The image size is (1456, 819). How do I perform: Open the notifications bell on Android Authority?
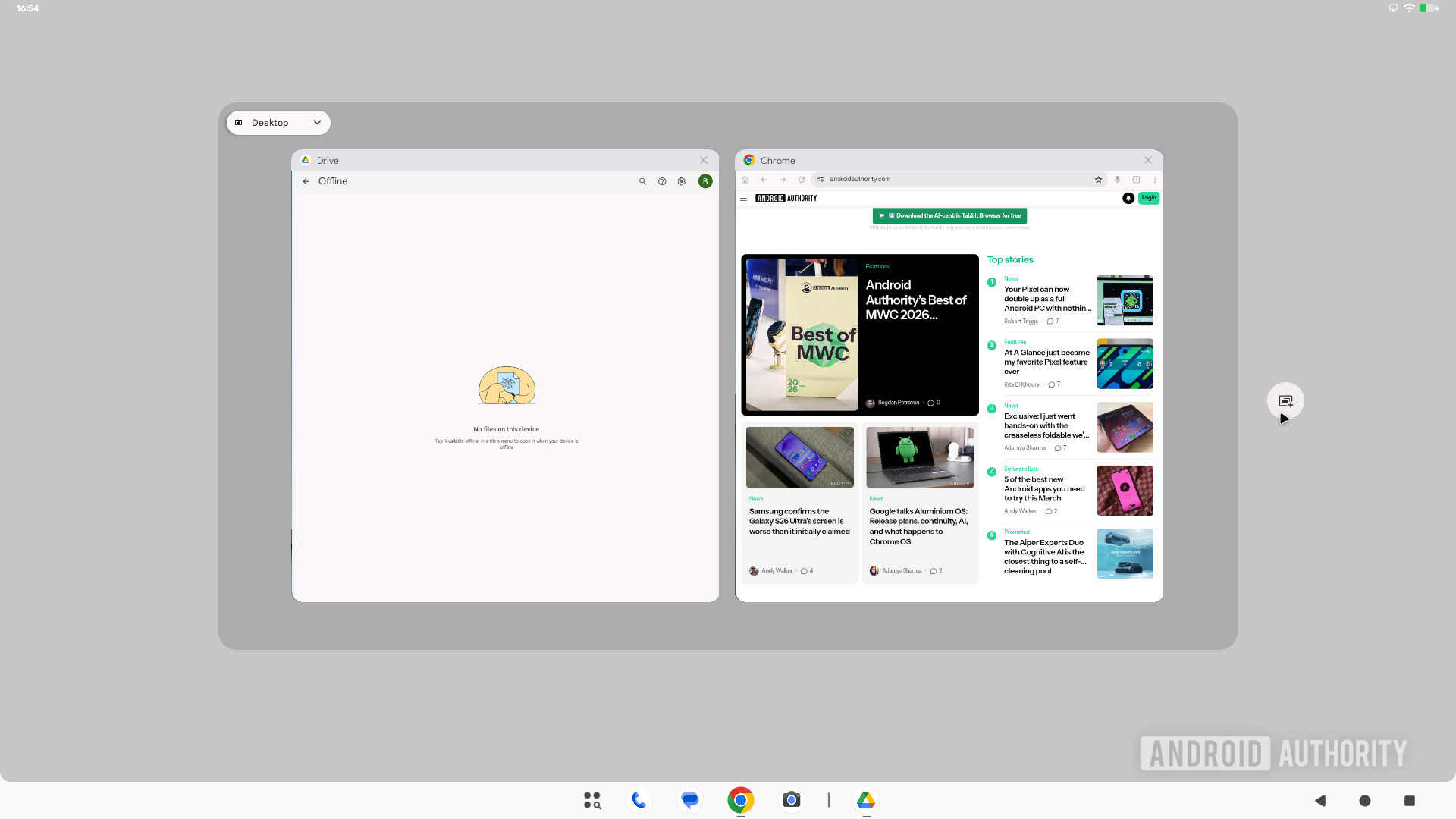[1129, 198]
